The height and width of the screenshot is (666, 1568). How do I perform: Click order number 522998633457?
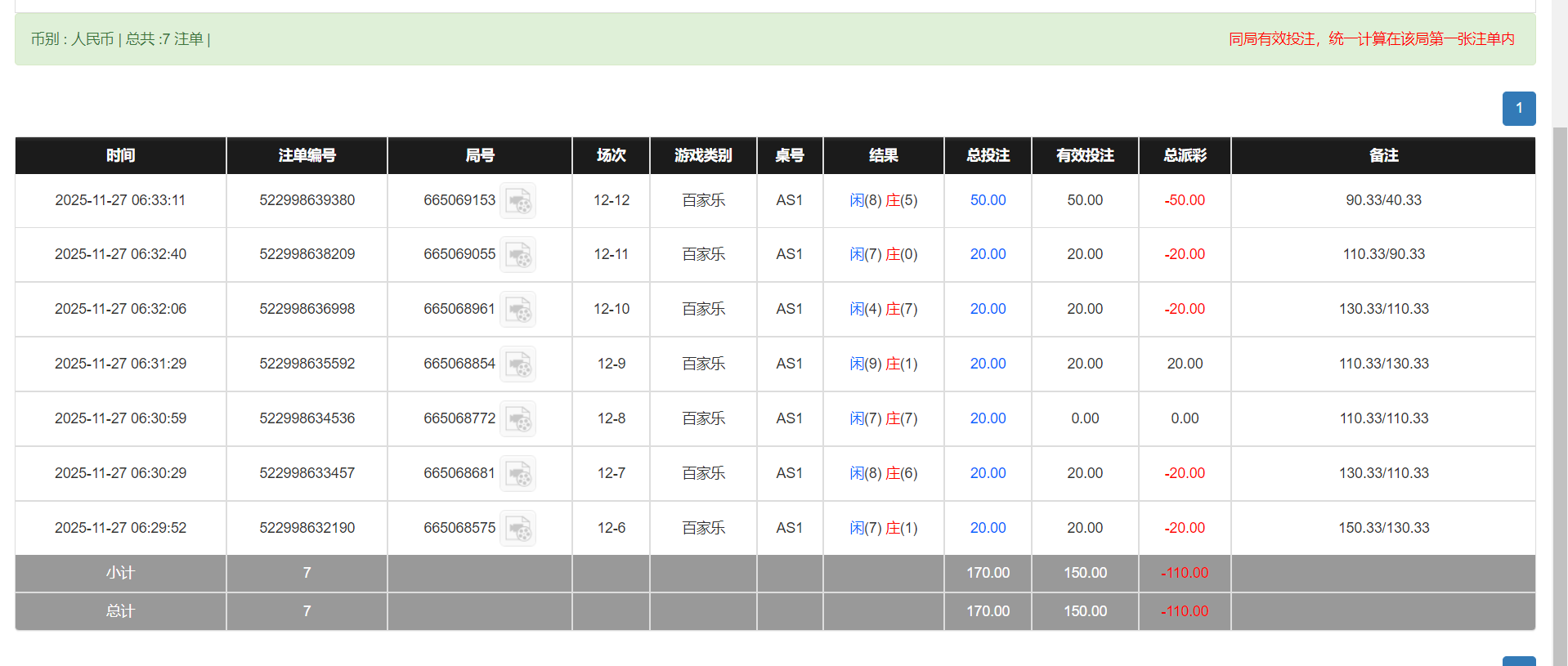click(x=307, y=473)
